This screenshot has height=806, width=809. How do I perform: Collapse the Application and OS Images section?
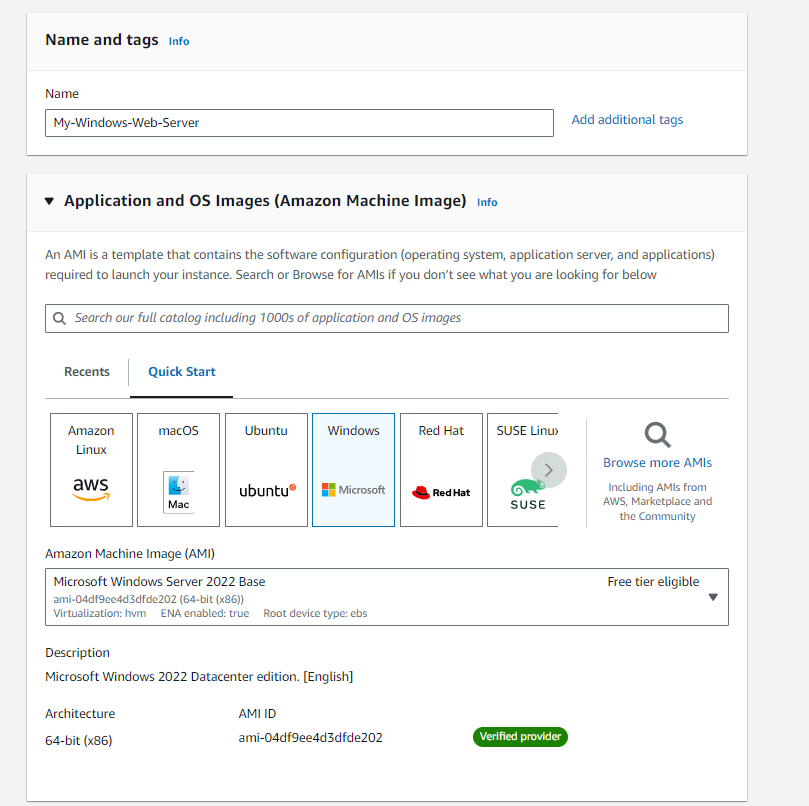click(x=49, y=200)
